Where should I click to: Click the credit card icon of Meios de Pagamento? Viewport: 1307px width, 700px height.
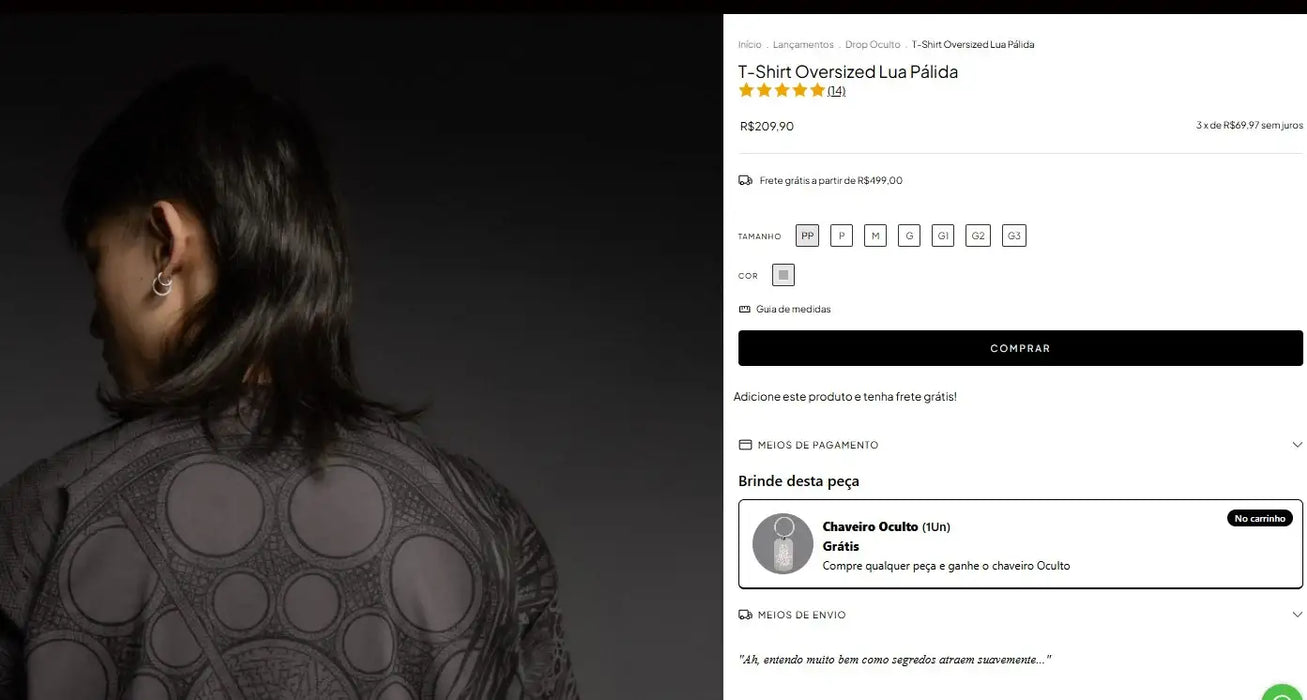pyautogui.click(x=744, y=444)
